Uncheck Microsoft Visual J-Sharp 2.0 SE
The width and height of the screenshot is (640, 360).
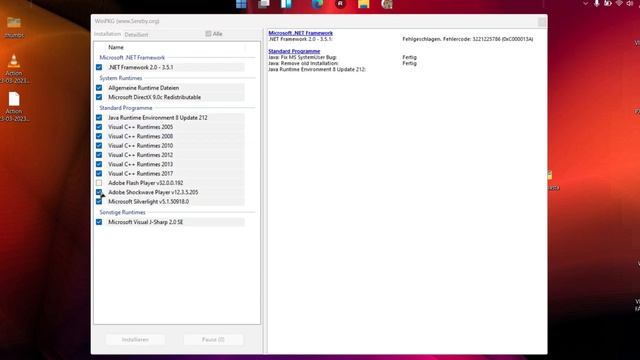[x=99, y=222]
